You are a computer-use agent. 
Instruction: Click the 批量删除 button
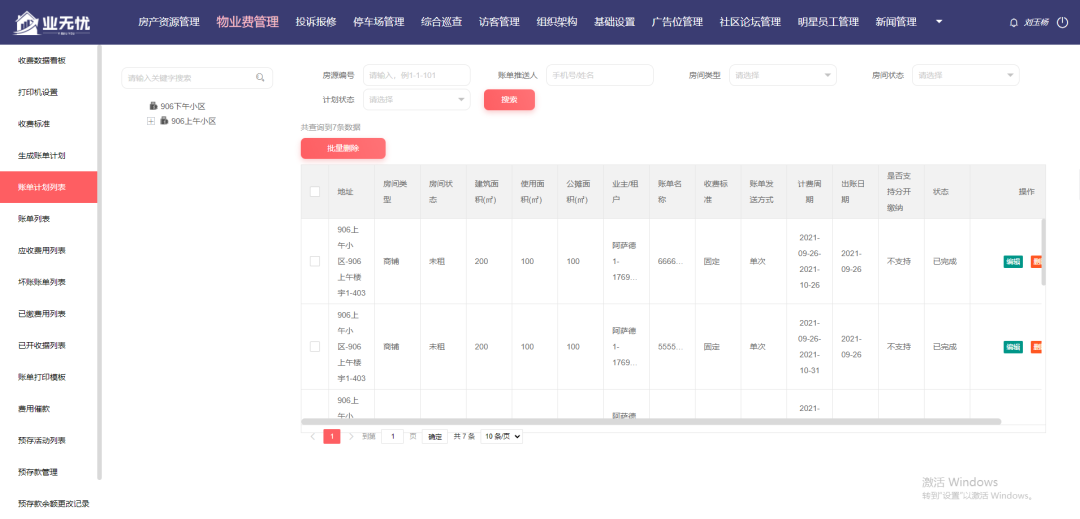[x=343, y=148]
